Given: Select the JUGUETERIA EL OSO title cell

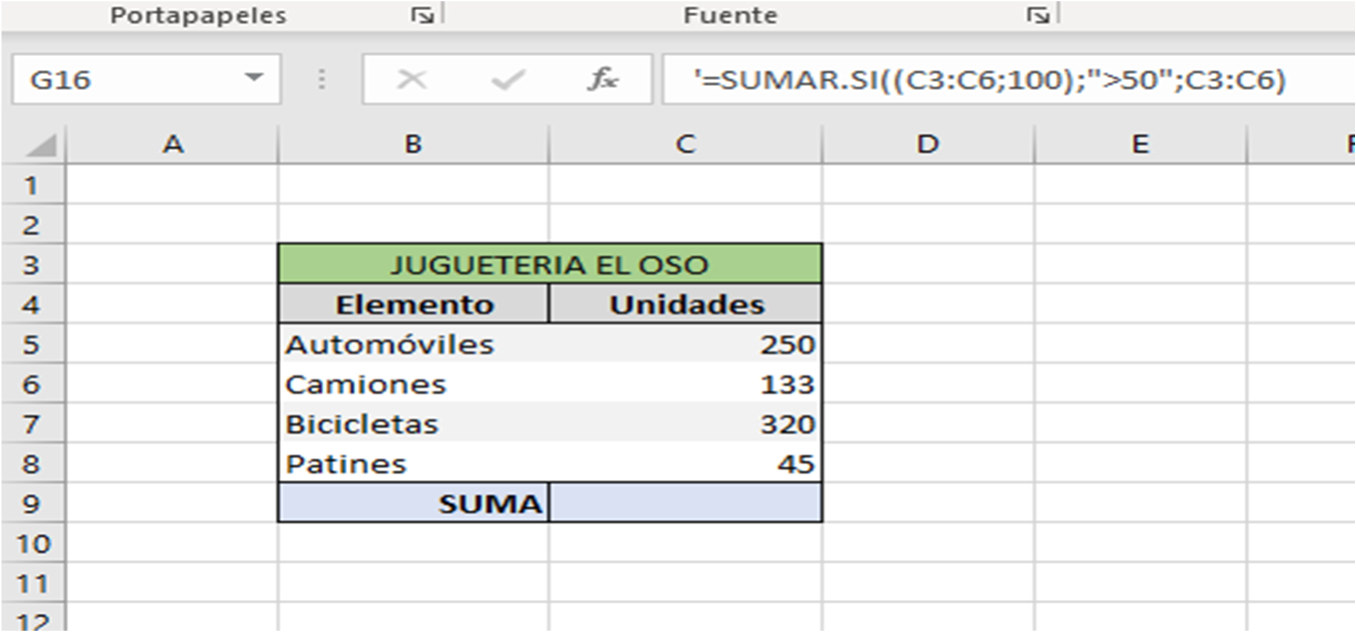Looking at the screenshot, I should pos(549,264).
